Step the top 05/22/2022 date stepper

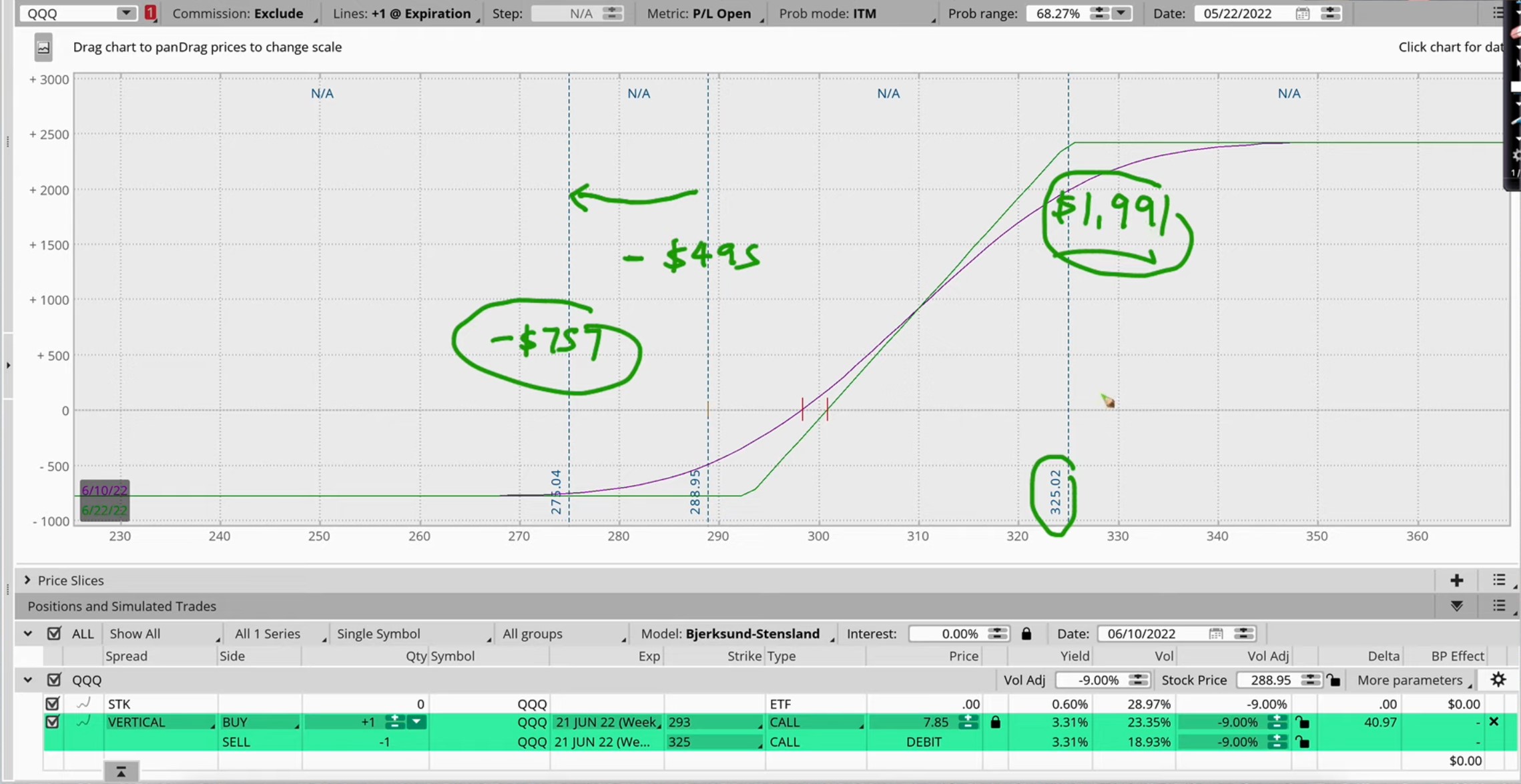(1330, 13)
